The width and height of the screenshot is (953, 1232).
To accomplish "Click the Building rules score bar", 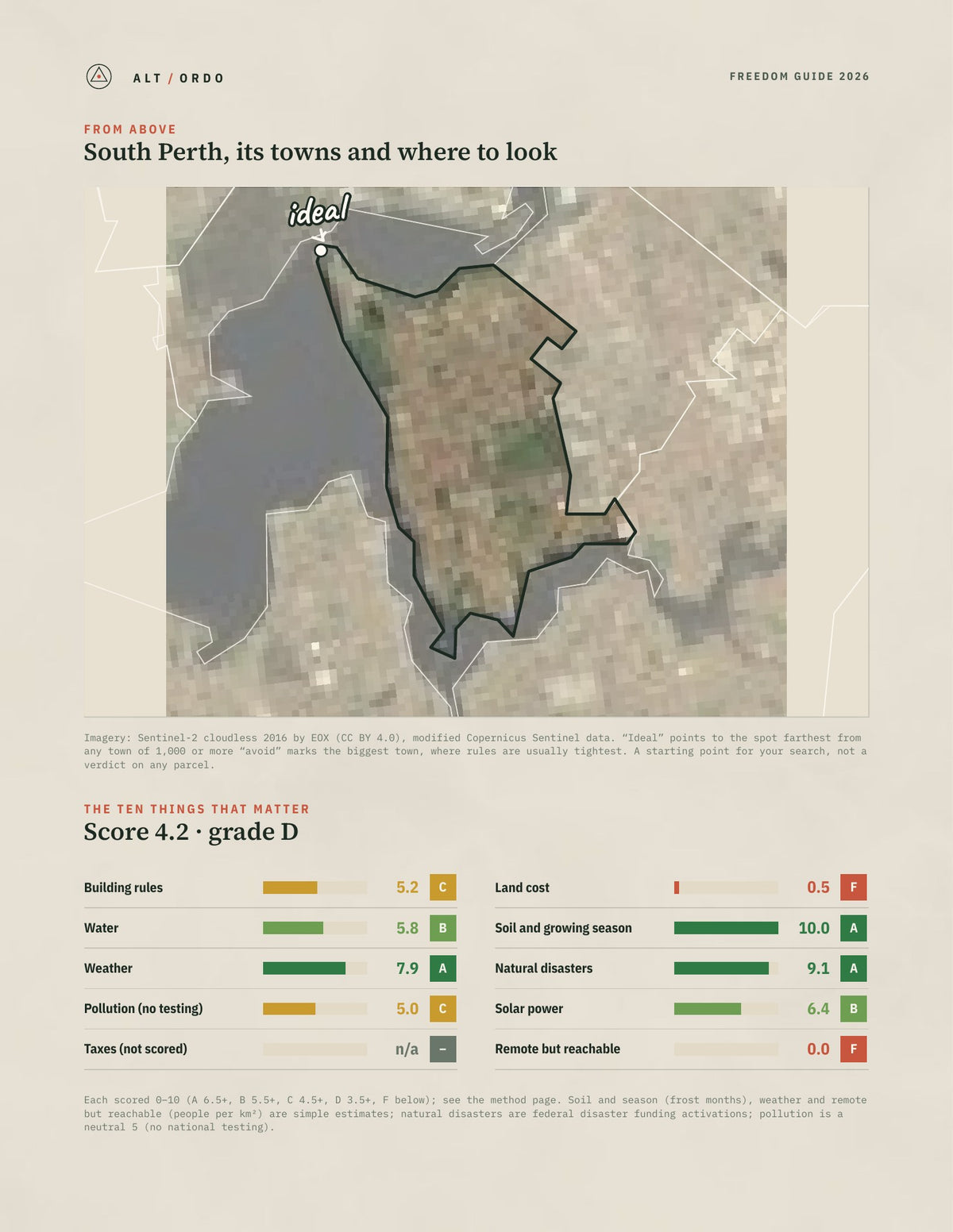I will (314, 887).
